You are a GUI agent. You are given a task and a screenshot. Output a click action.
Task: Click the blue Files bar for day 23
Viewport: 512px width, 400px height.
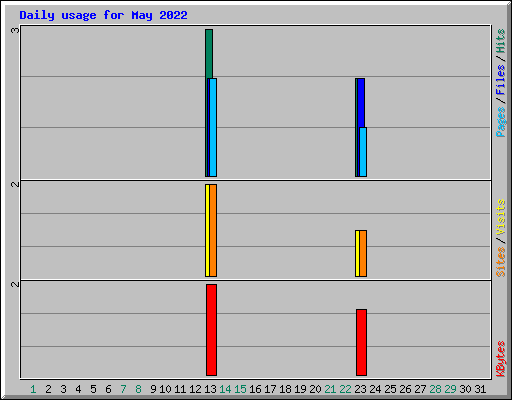pyautogui.click(x=361, y=103)
